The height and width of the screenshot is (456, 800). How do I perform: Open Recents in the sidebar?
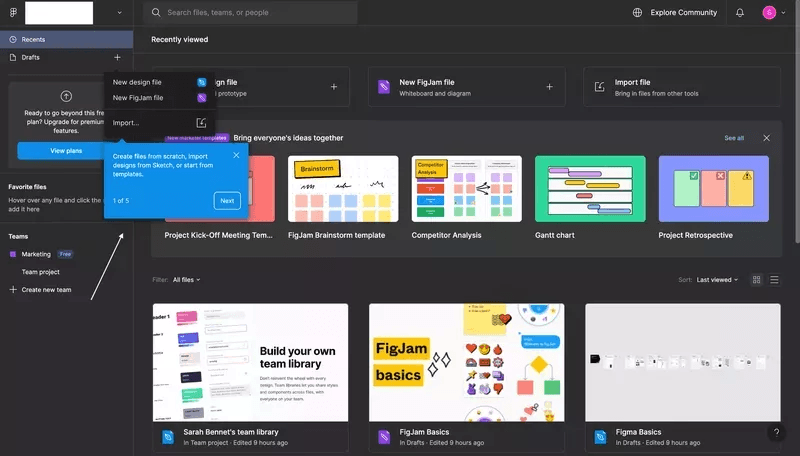pos(40,39)
